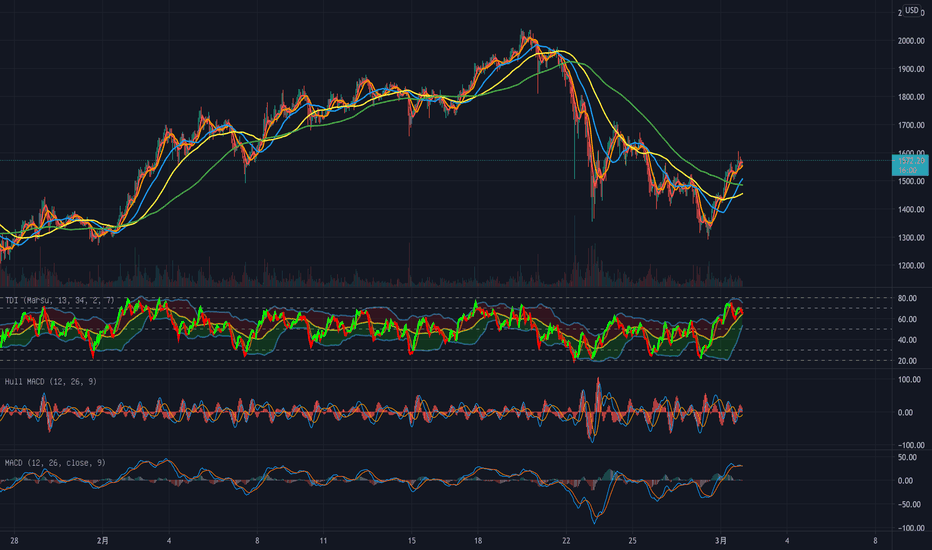This screenshot has width=932, height=550.
Task: Select the MACD (12, 26, close, 9) legend
Action: (x=55, y=463)
